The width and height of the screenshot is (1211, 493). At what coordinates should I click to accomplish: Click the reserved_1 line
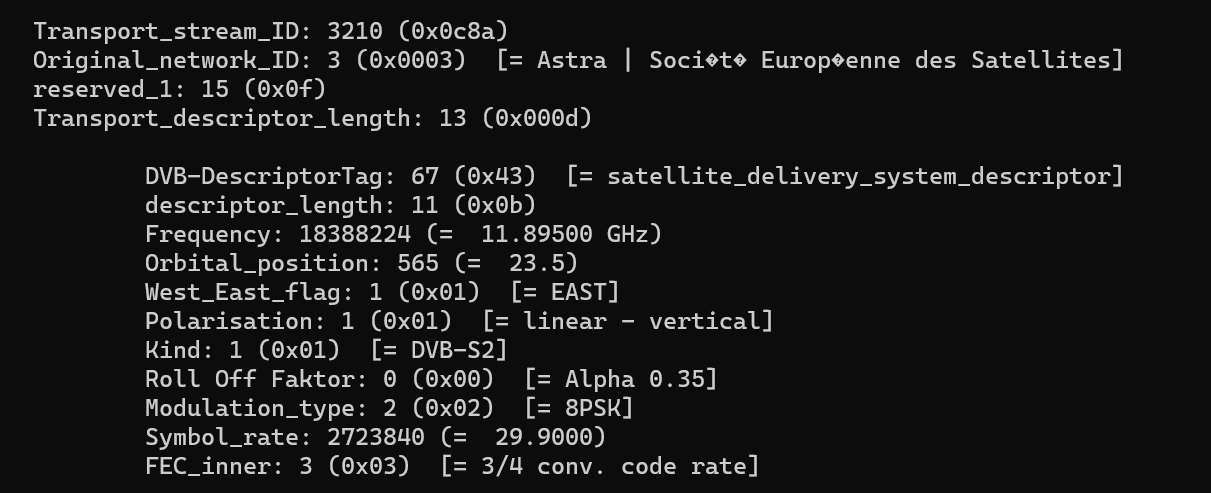179,89
